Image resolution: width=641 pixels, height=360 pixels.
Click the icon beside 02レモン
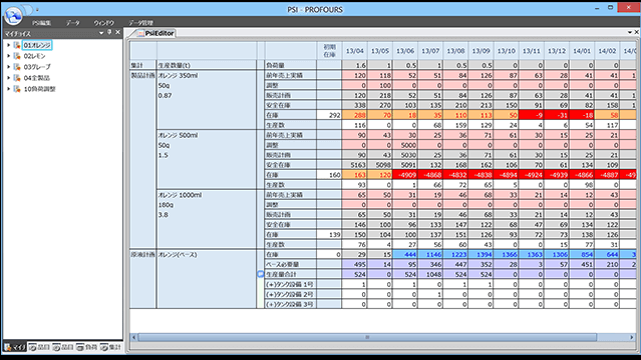coord(17,56)
